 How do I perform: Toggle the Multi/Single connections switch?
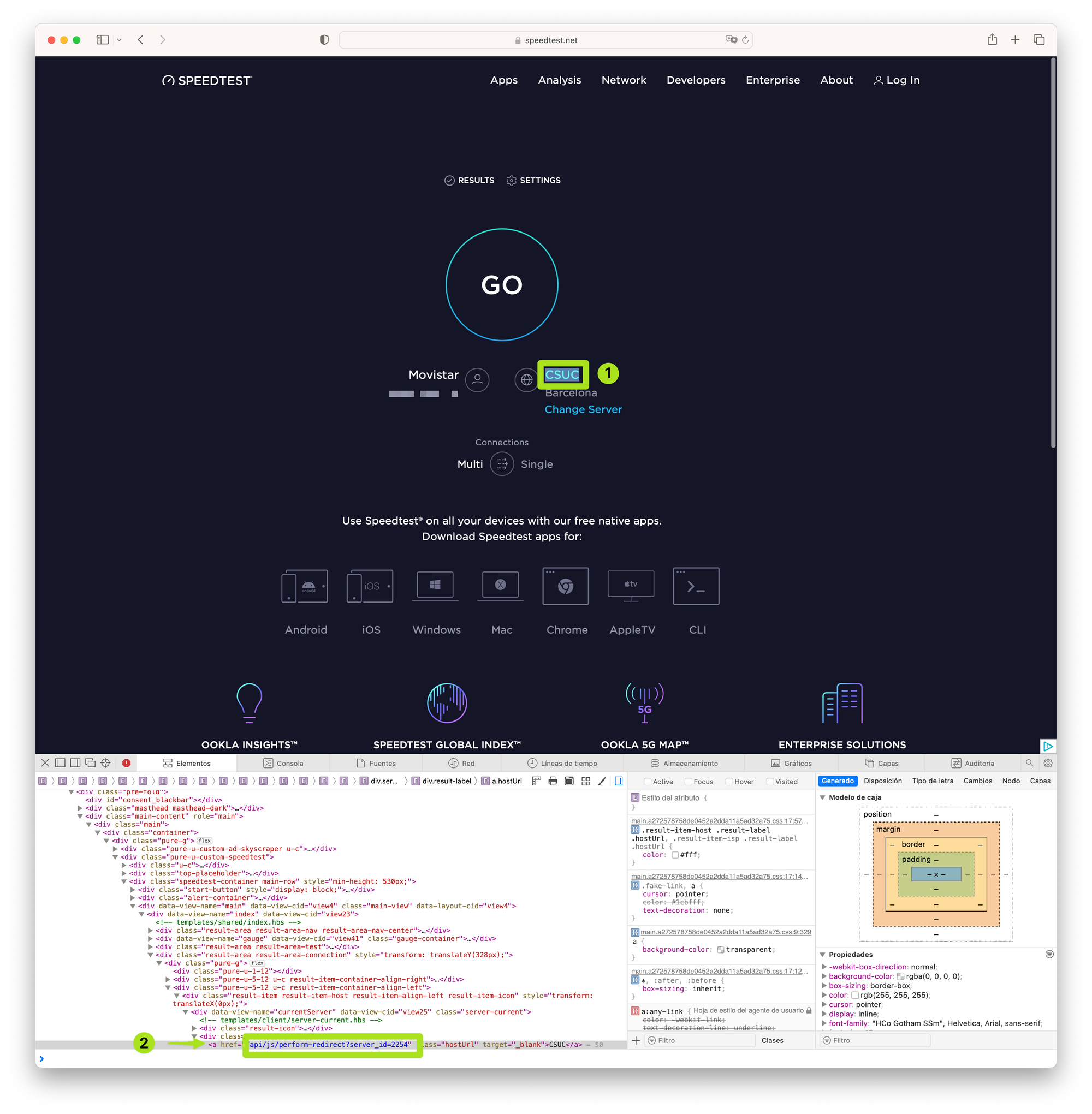tap(502, 464)
